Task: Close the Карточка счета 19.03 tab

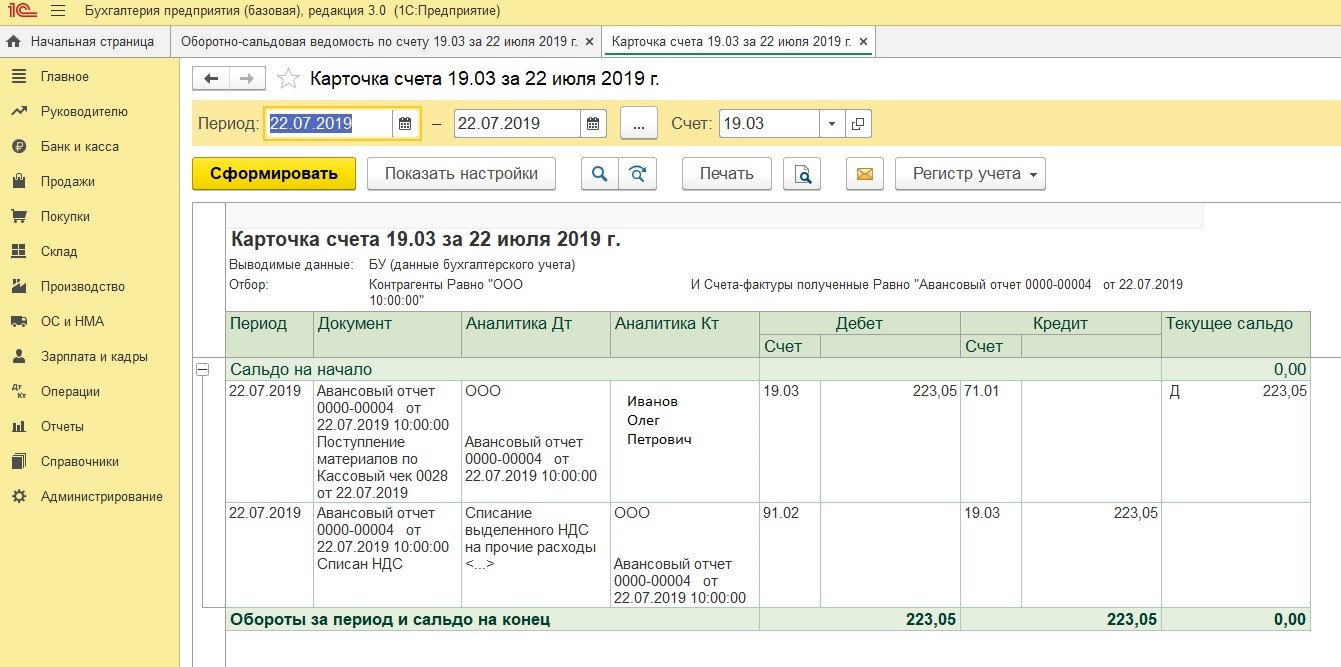Action: click(862, 41)
